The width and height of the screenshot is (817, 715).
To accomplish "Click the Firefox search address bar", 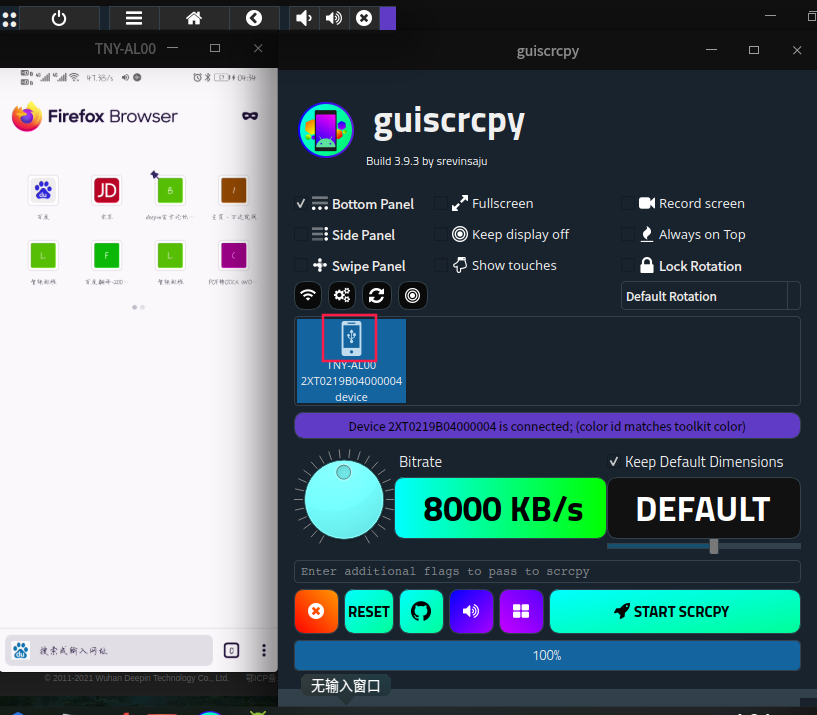I will tap(109, 650).
